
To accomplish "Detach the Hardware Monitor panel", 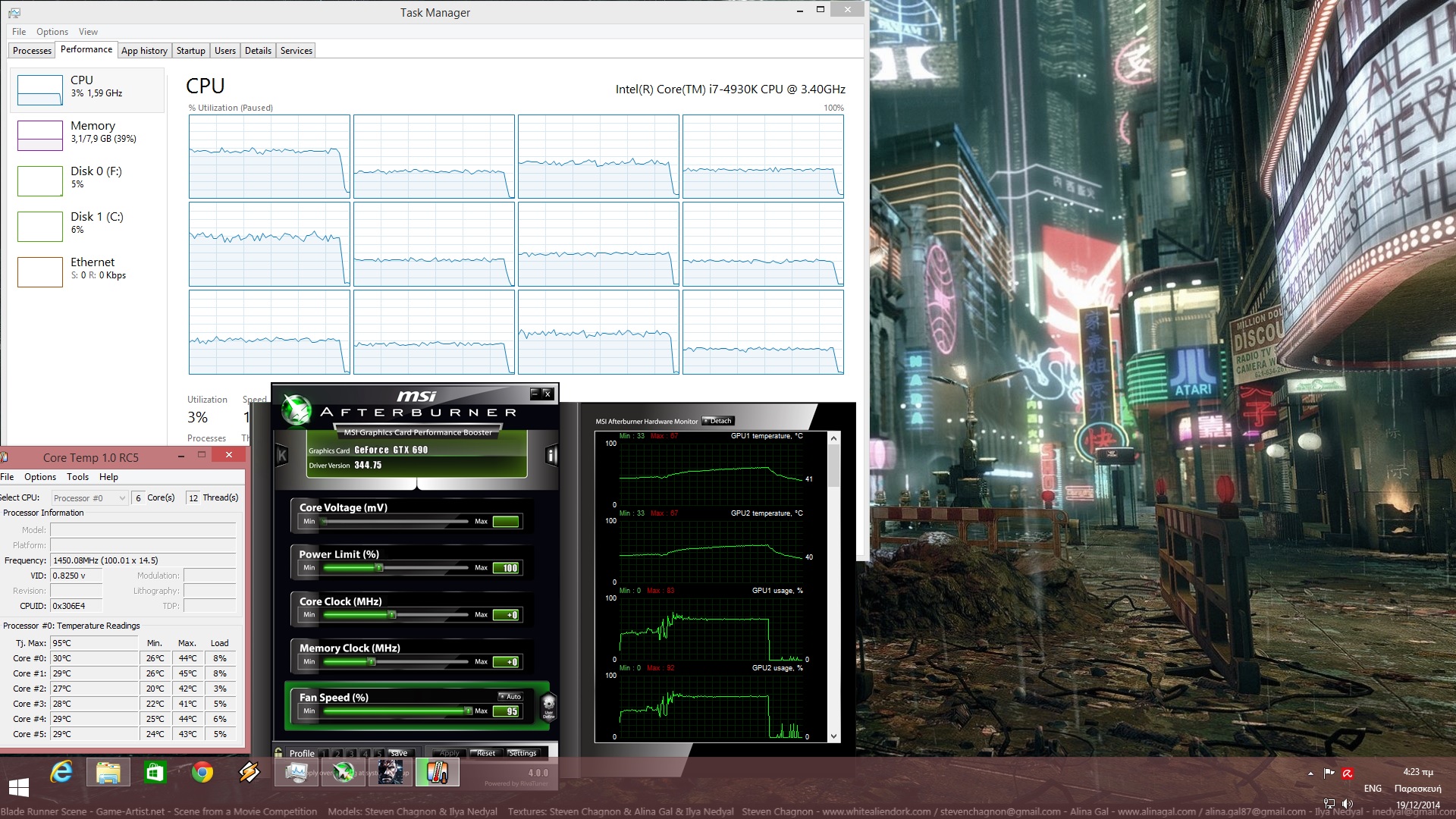I will [717, 421].
